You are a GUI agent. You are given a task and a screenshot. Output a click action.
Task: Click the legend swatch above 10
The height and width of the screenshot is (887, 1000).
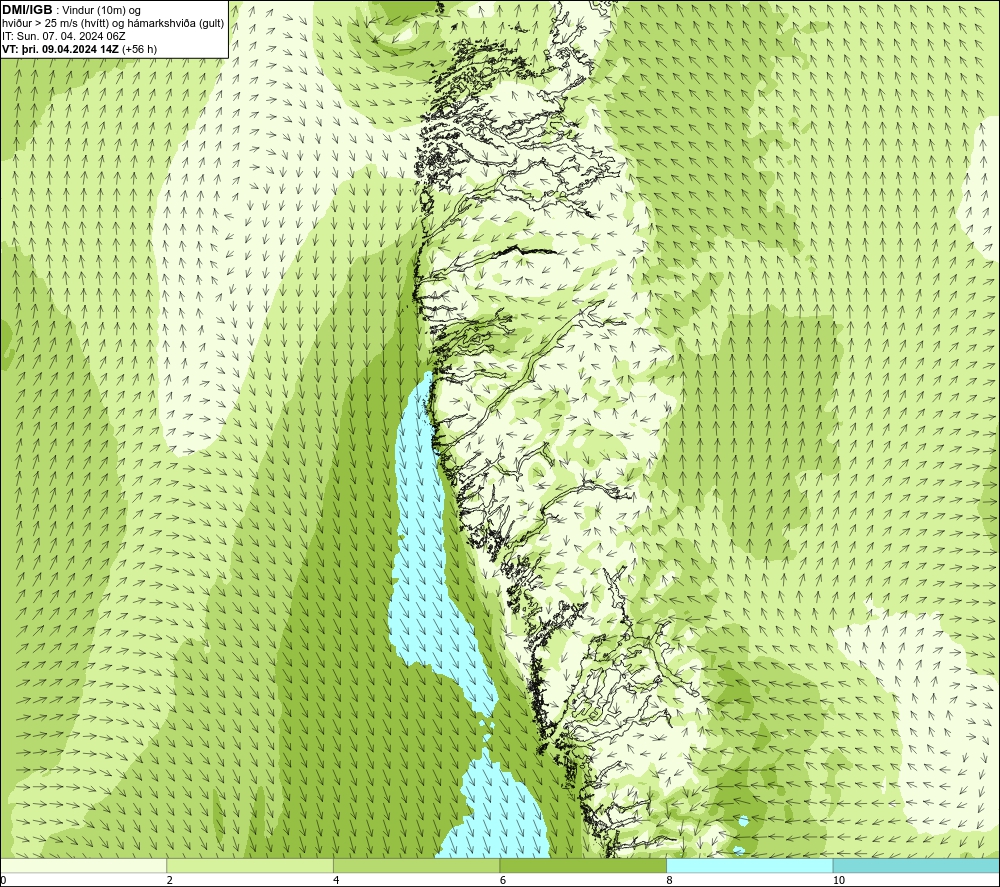916,865
